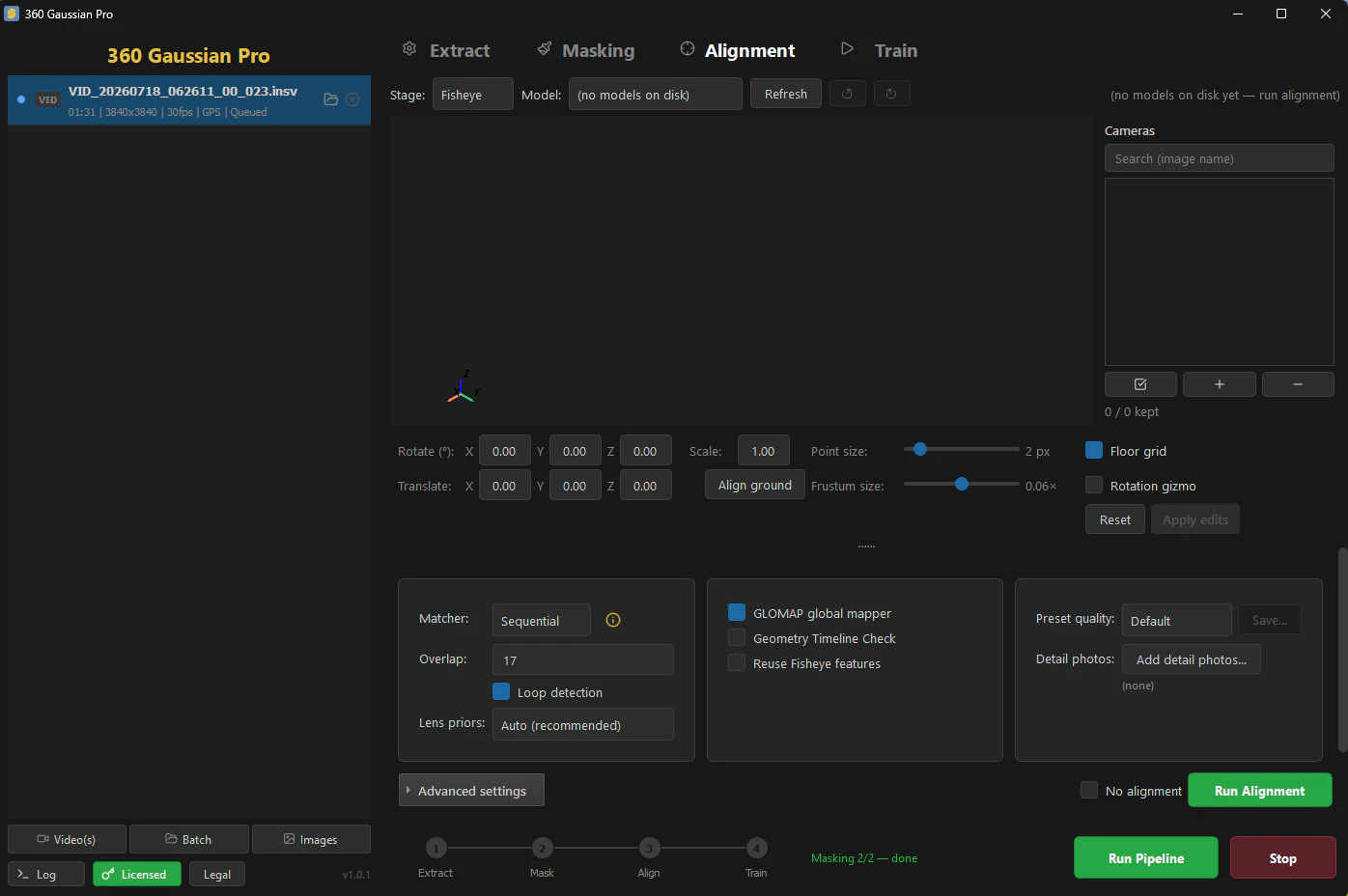Viewport: 1348px width, 896px height.
Task: Click Run Pipeline button
Action: pyautogui.click(x=1146, y=857)
